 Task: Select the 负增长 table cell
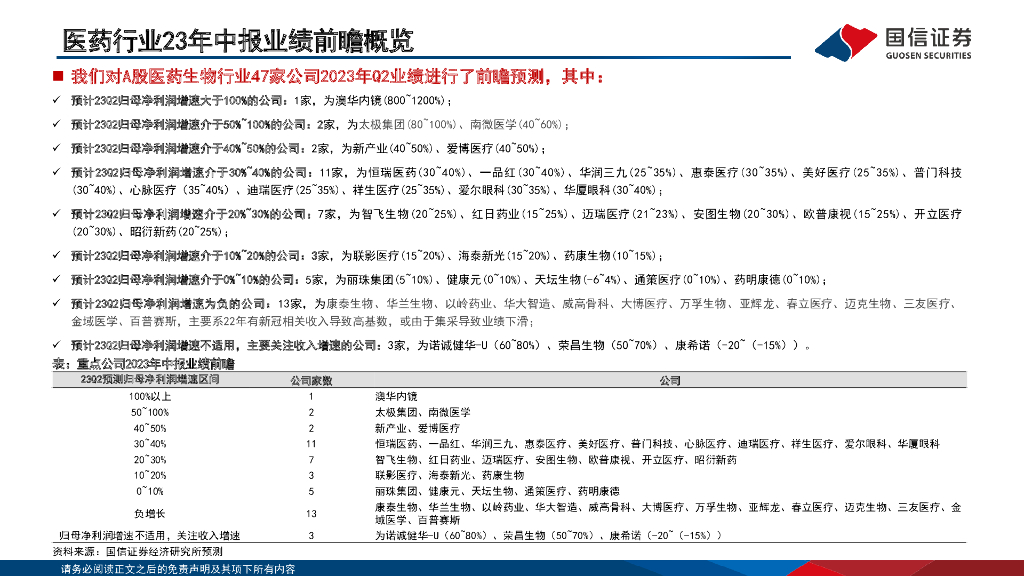[x=150, y=513]
